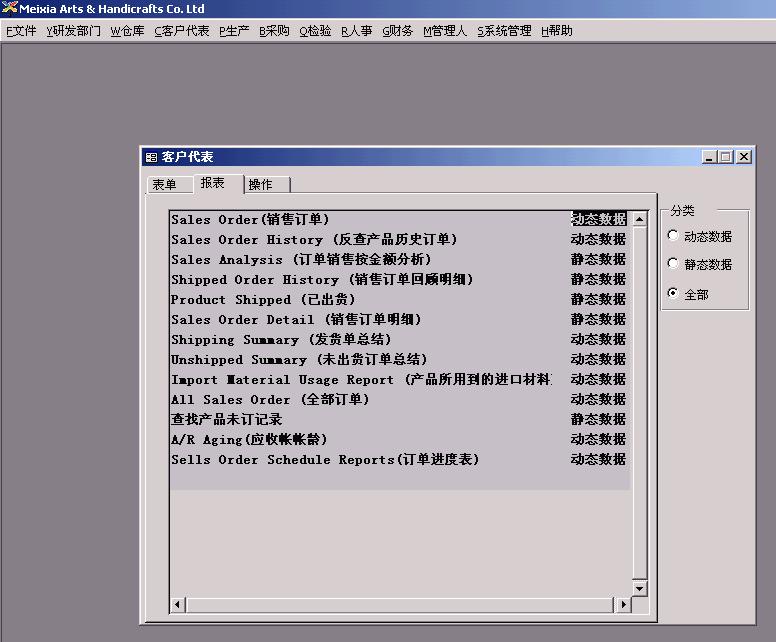Open the C客户代表 menu
The width and height of the screenshot is (776, 642).
click(x=182, y=31)
